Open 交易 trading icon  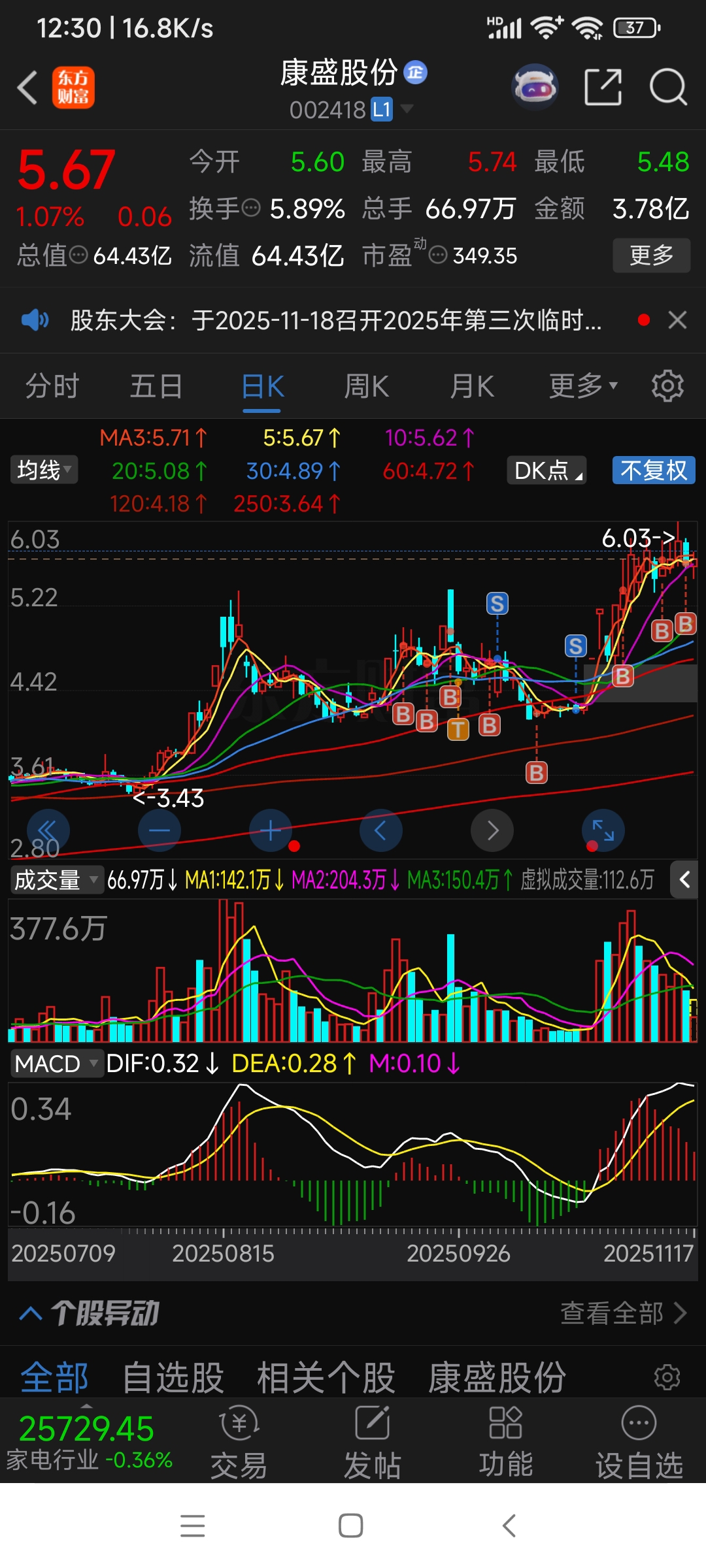pos(239,1443)
